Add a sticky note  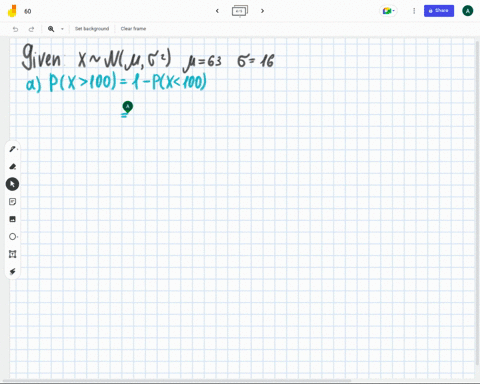(x=12, y=202)
